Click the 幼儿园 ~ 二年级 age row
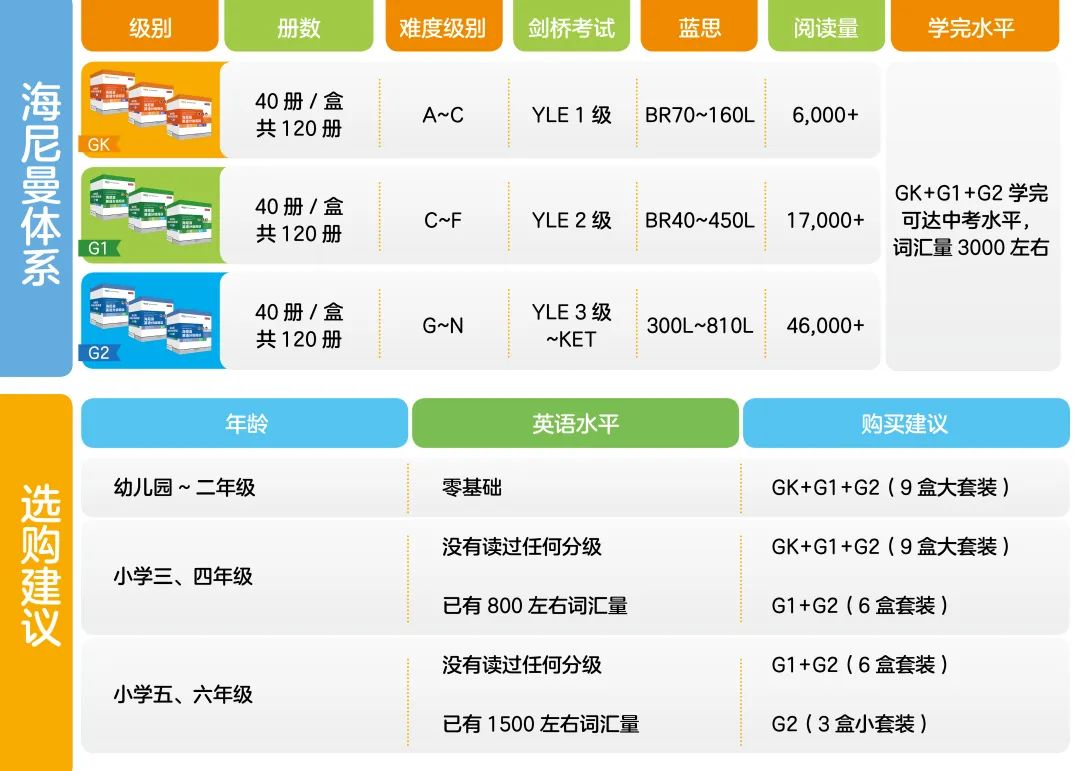The height and width of the screenshot is (771, 1080). (185, 488)
